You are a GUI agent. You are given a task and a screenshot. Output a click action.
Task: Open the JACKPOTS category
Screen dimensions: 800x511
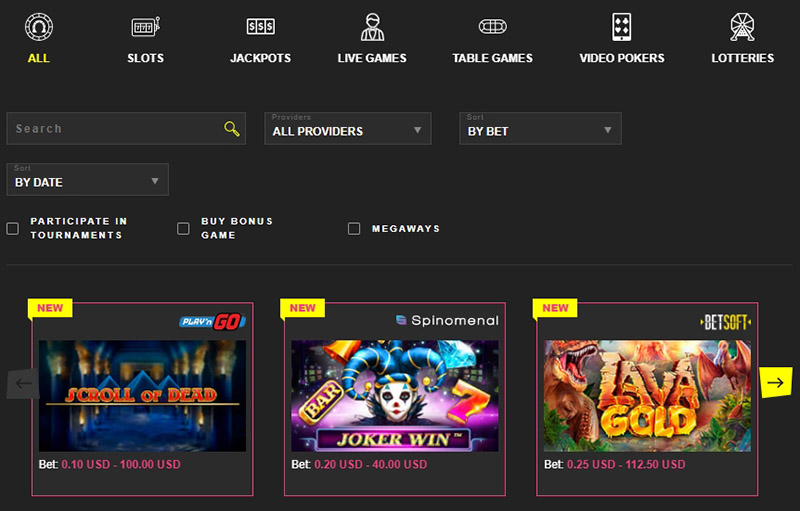click(261, 58)
